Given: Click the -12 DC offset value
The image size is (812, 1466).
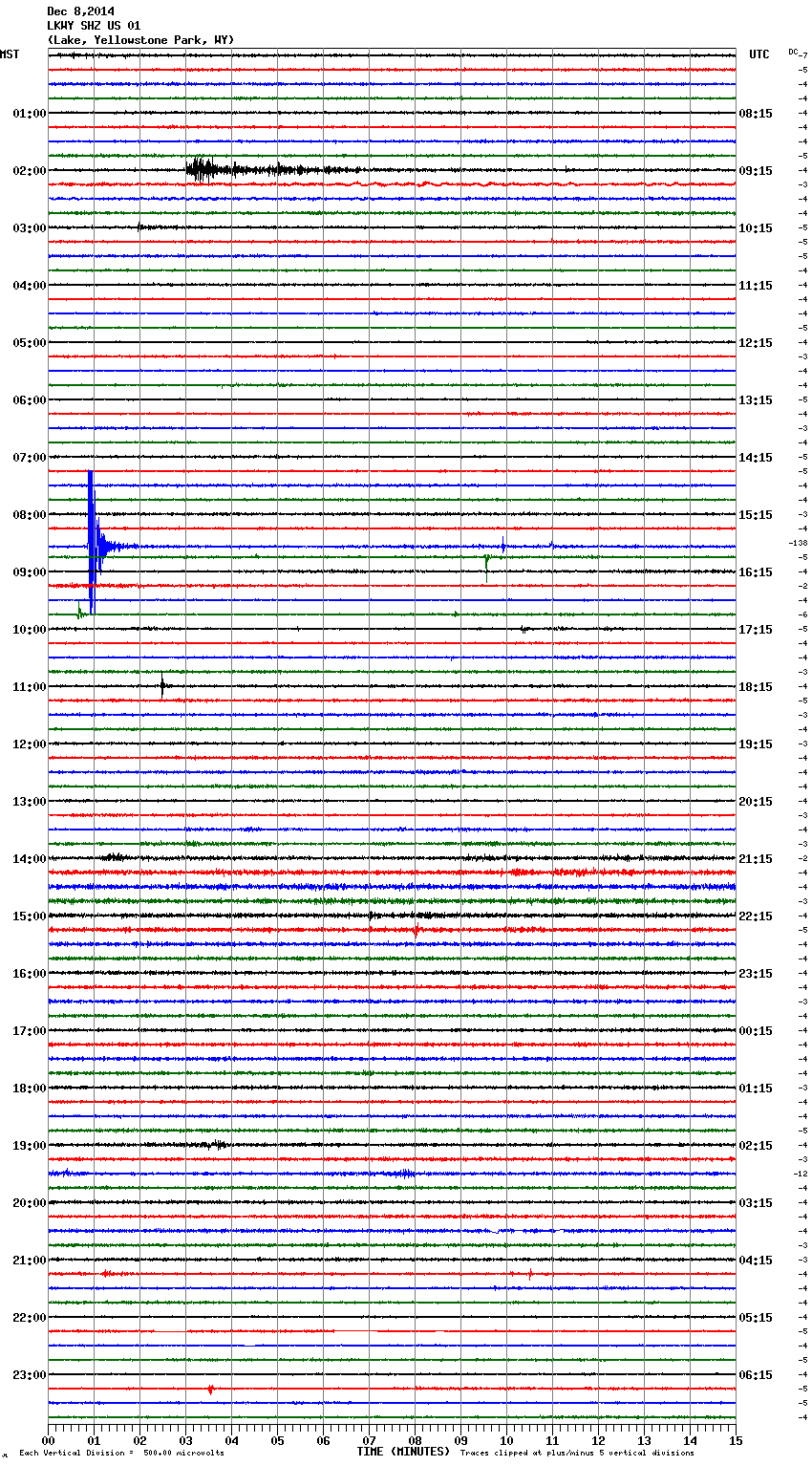Looking at the screenshot, I should [x=801, y=1174].
